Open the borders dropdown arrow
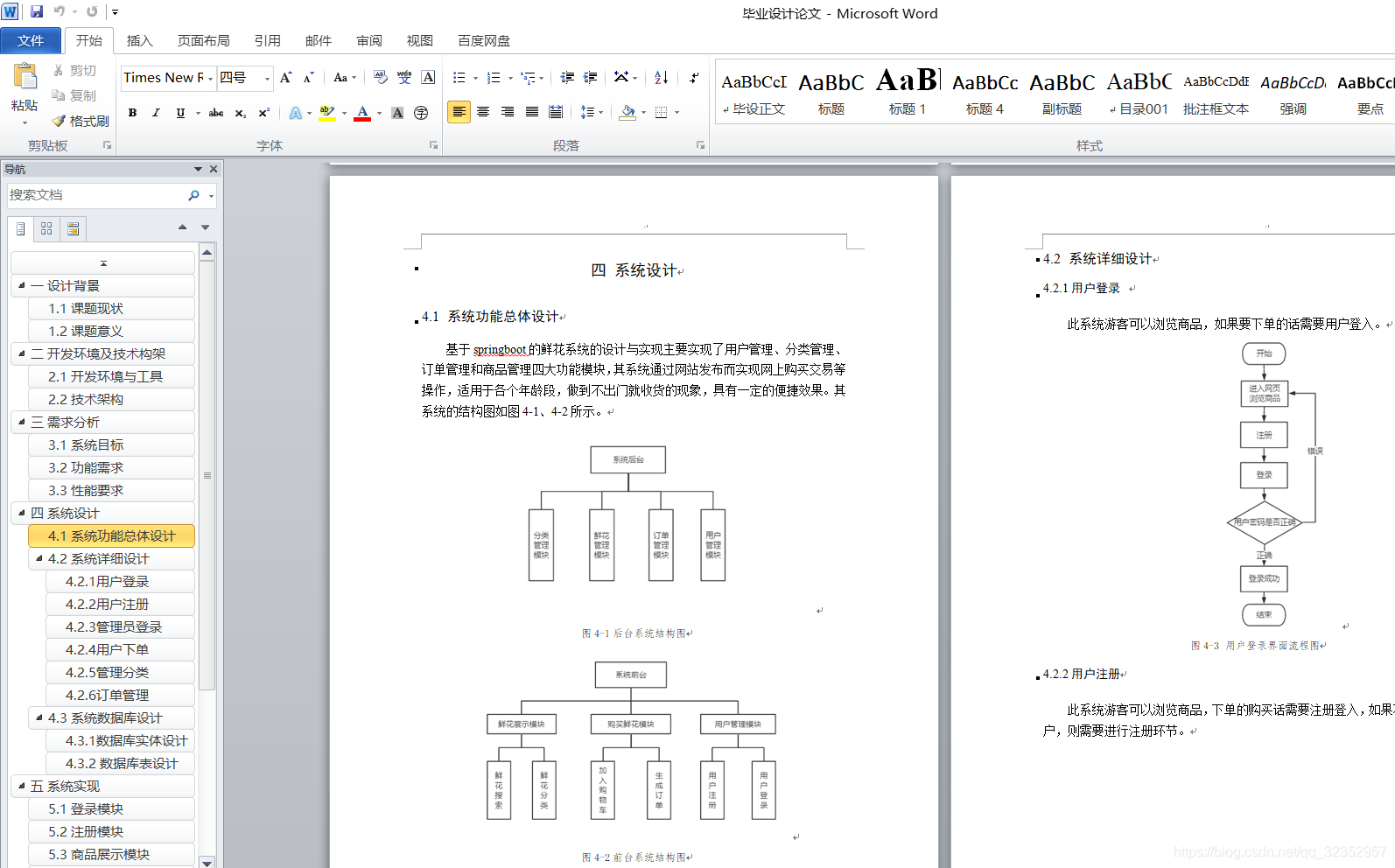The height and width of the screenshot is (868, 1395). tap(676, 113)
